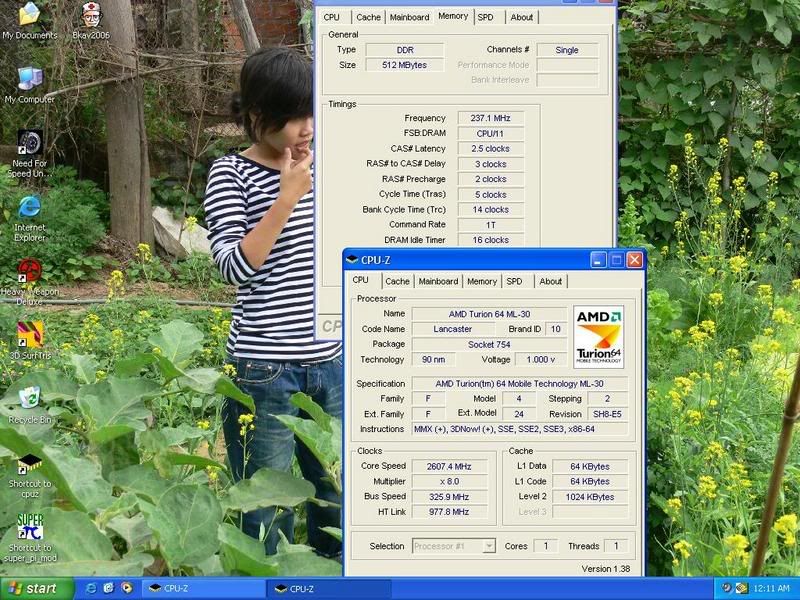Screen dimensions: 800x600
Task: Click the Instructions field listing MMX, SSE
Action: click(519, 429)
